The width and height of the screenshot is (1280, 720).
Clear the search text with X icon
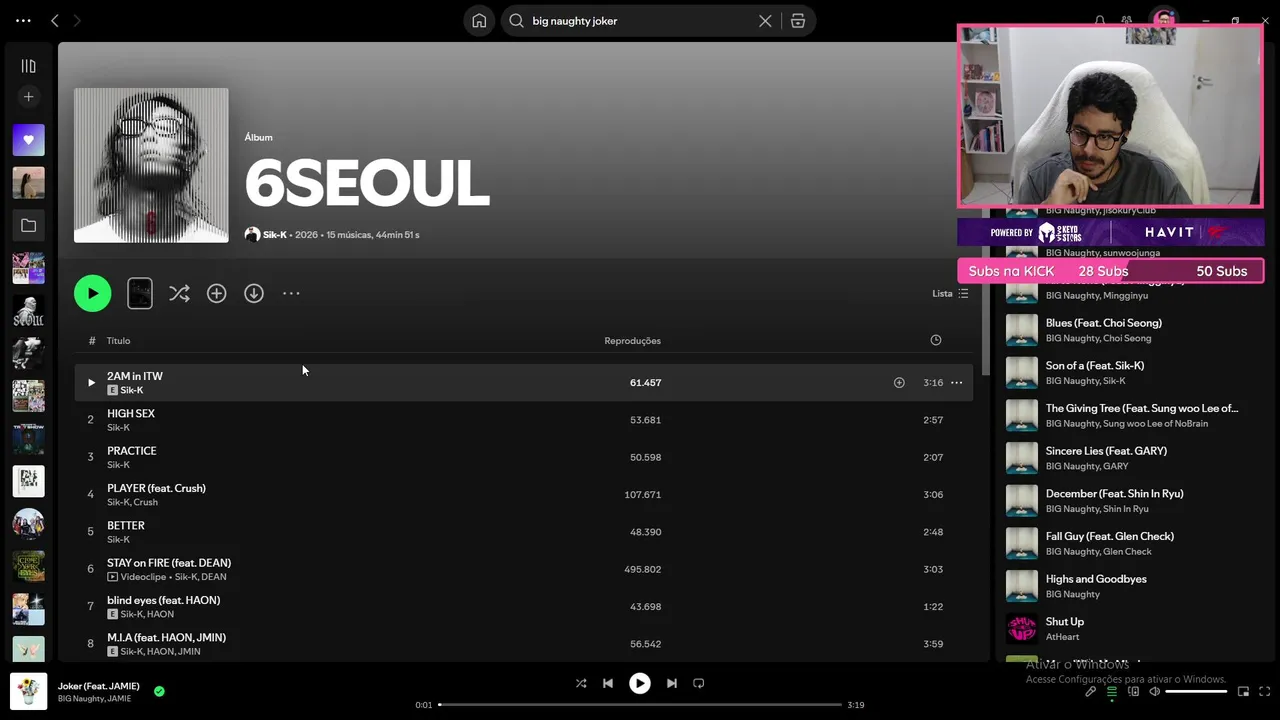pos(765,21)
